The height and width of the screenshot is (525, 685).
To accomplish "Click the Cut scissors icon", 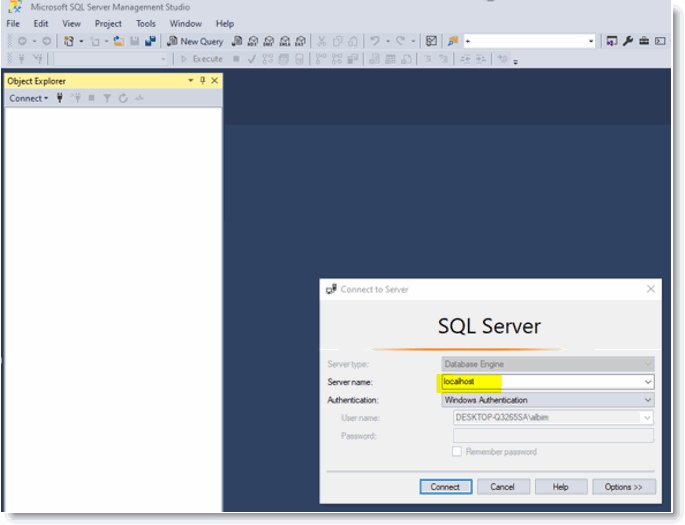I will tap(322, 41).
